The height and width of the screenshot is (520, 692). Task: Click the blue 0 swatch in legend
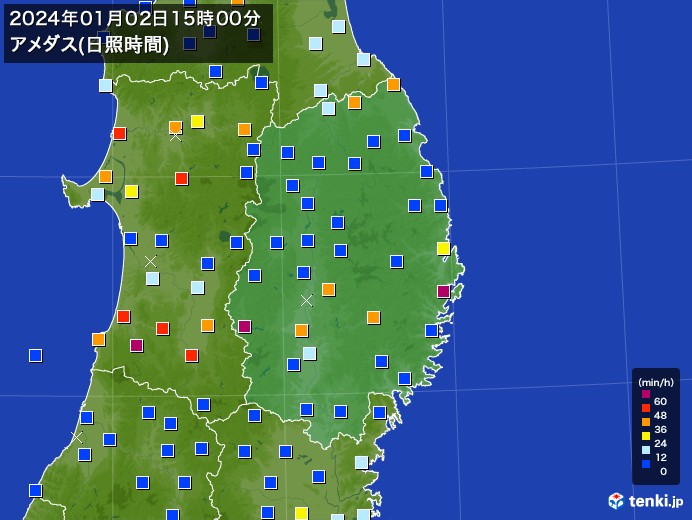tap(646, 464)
